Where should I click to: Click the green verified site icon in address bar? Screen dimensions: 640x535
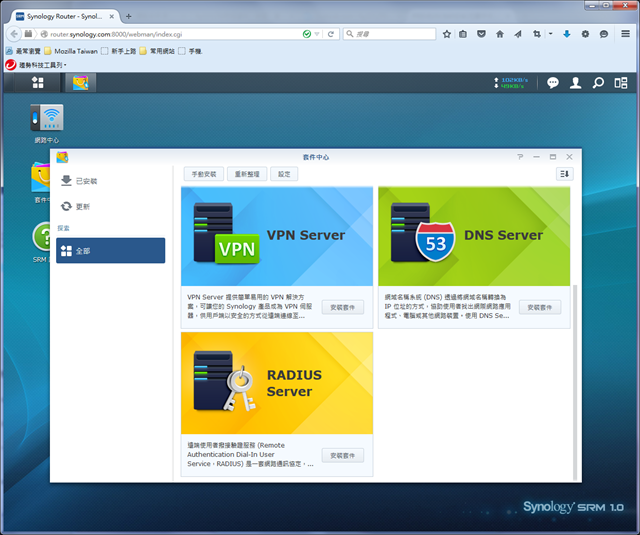tap(307, 34)
